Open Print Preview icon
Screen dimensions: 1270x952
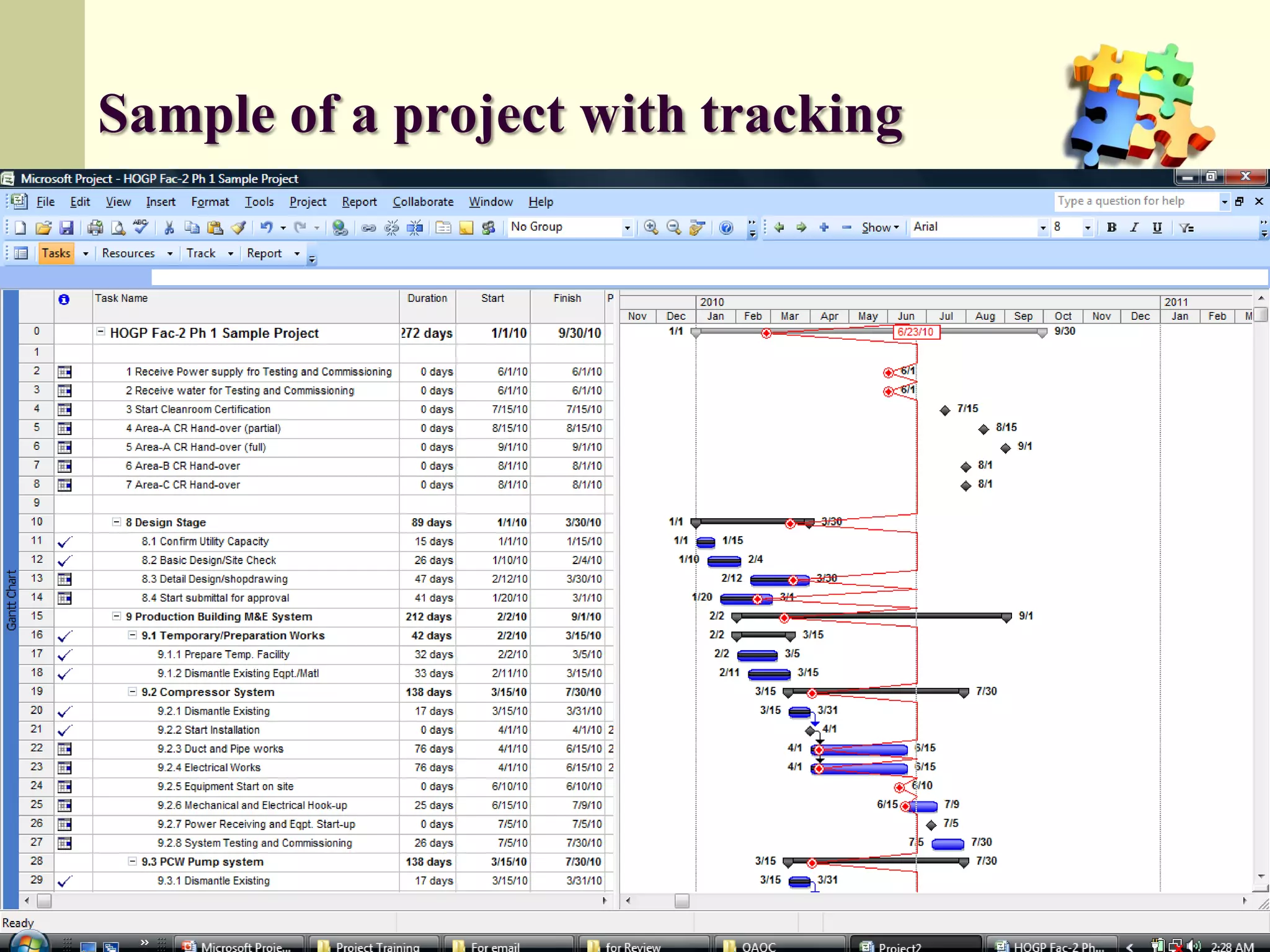[118, 227]
